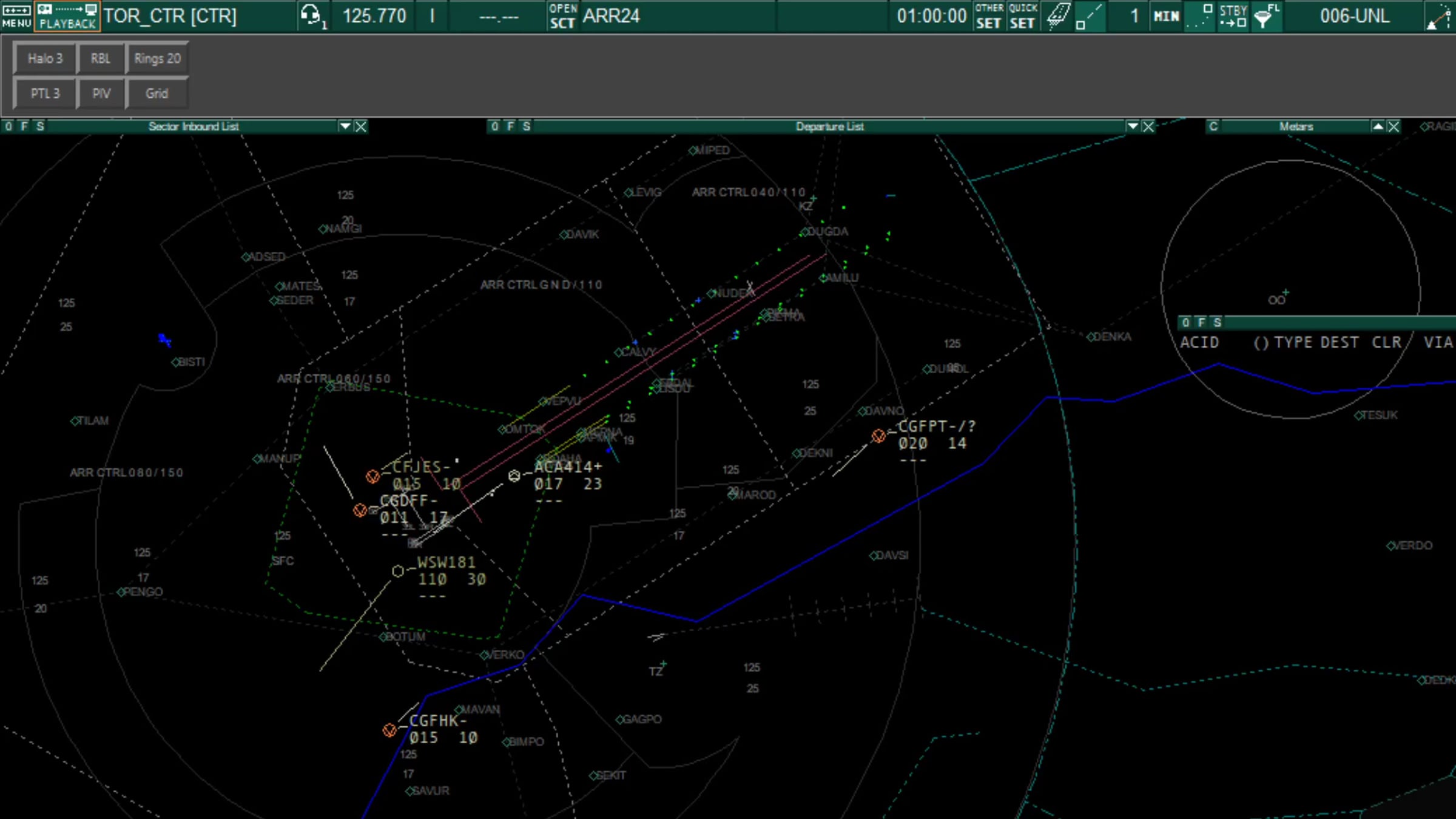Image resolution: width=1456 pixels, height=819 pixels.
Task: Click the PLAYBACK connection icon
Action: click(67, 16)
